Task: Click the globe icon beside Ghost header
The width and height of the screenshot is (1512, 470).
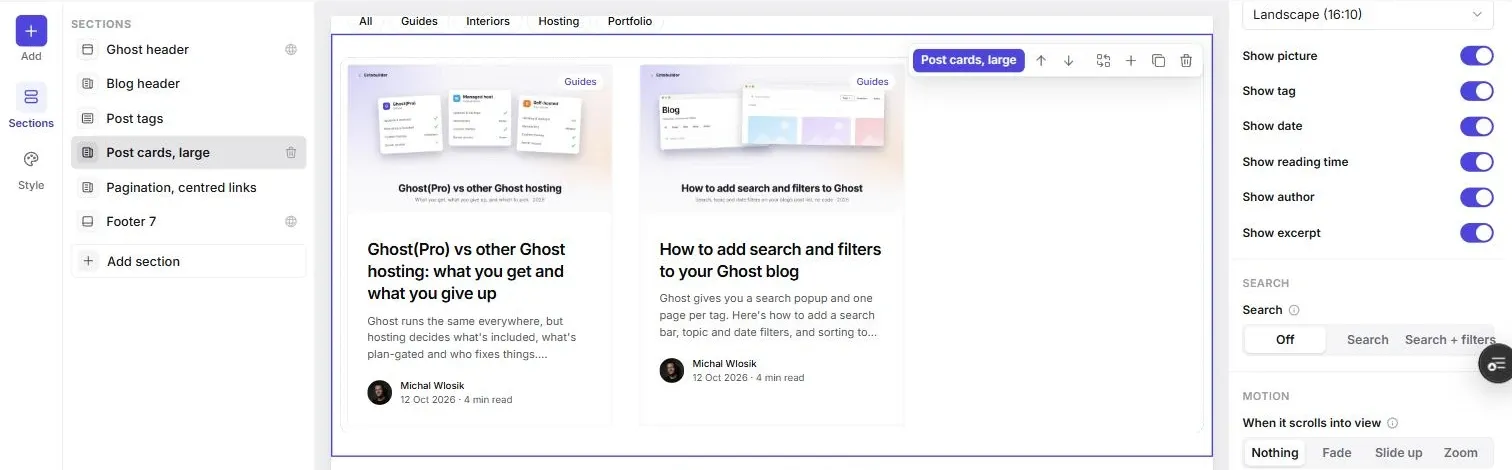Action: tap(291, 49)
